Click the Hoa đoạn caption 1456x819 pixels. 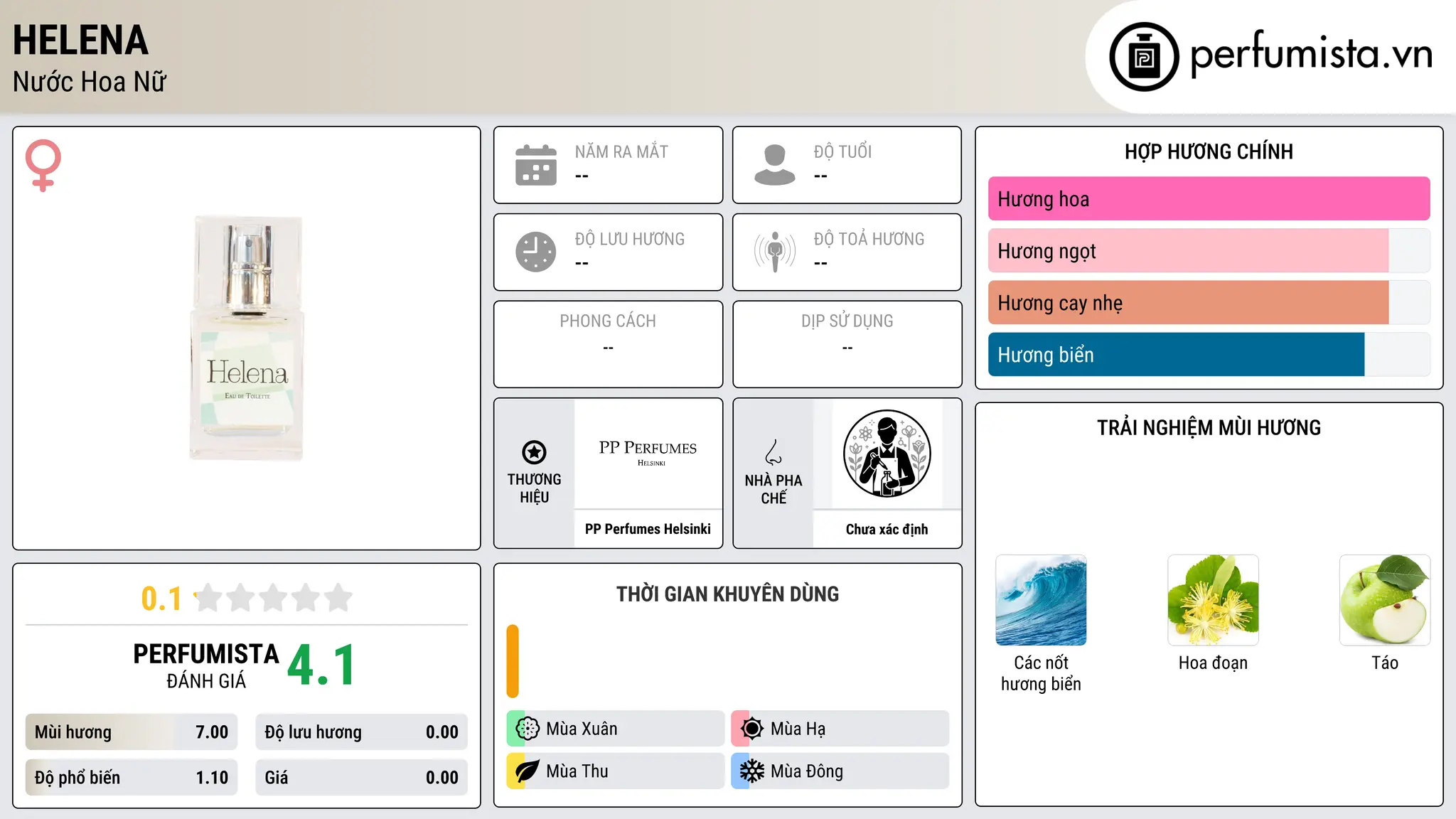(x=1213, y=663)
